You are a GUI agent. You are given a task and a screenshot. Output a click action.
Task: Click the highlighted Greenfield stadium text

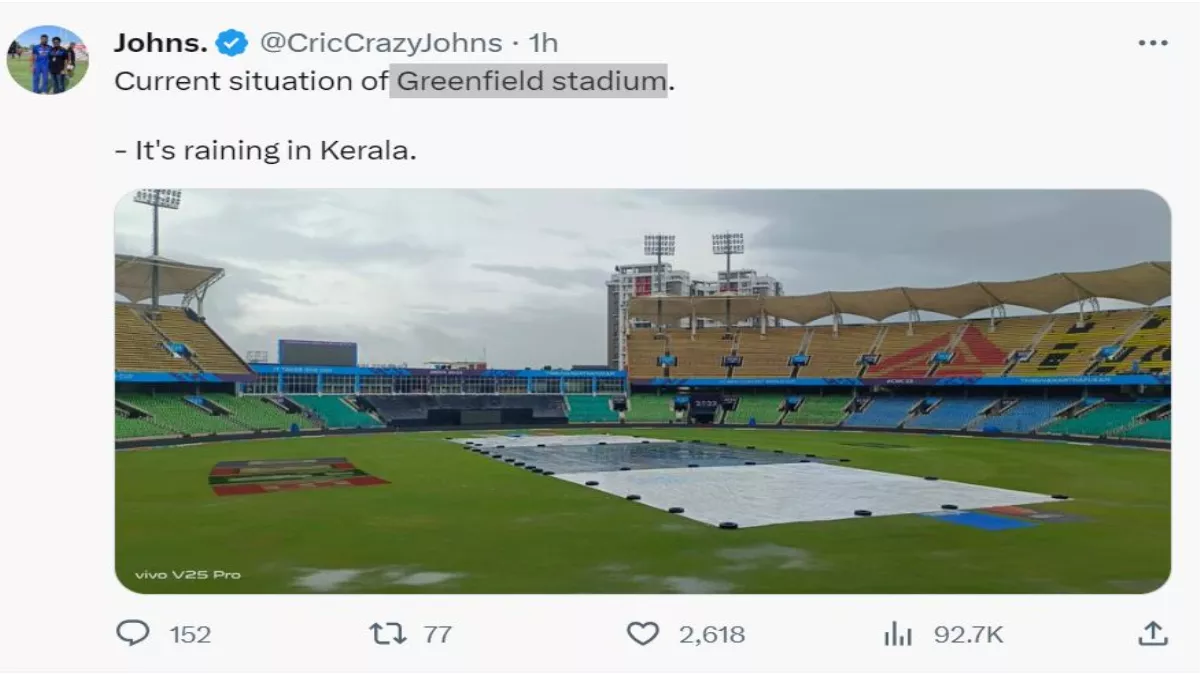pyautogui.click(x=529, y=81)
